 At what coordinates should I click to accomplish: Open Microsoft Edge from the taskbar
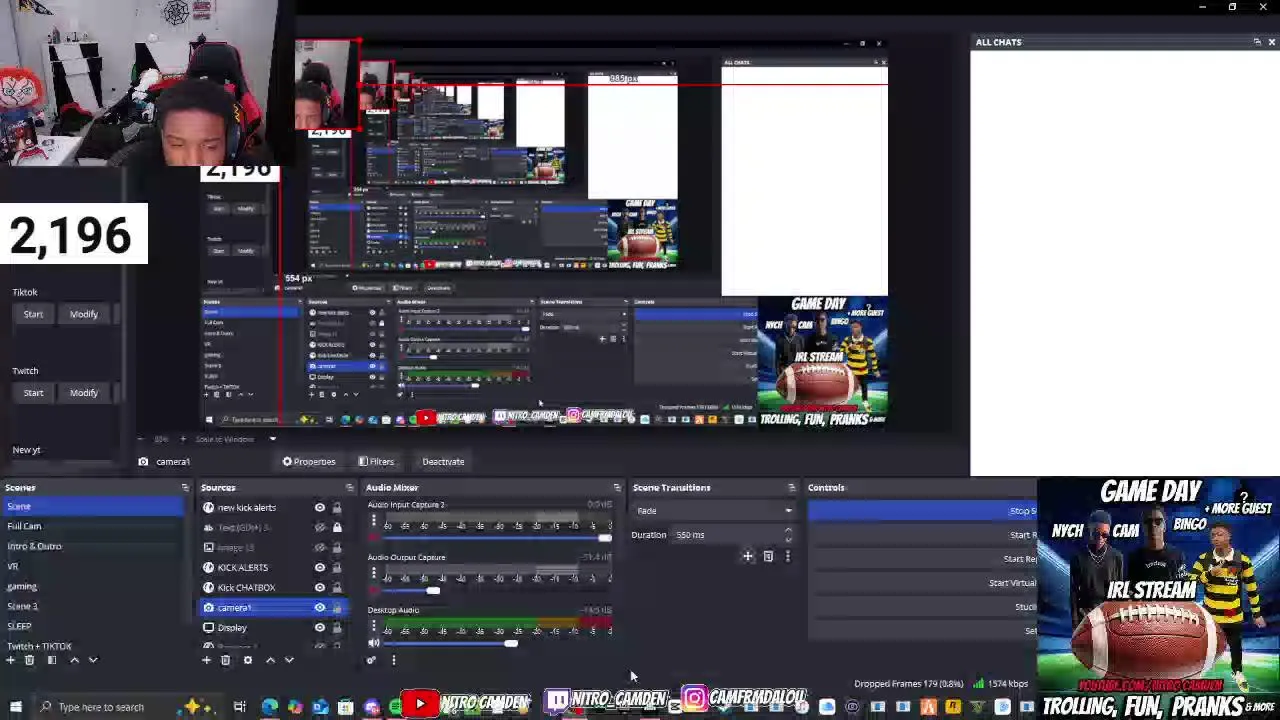click(270, 707)
